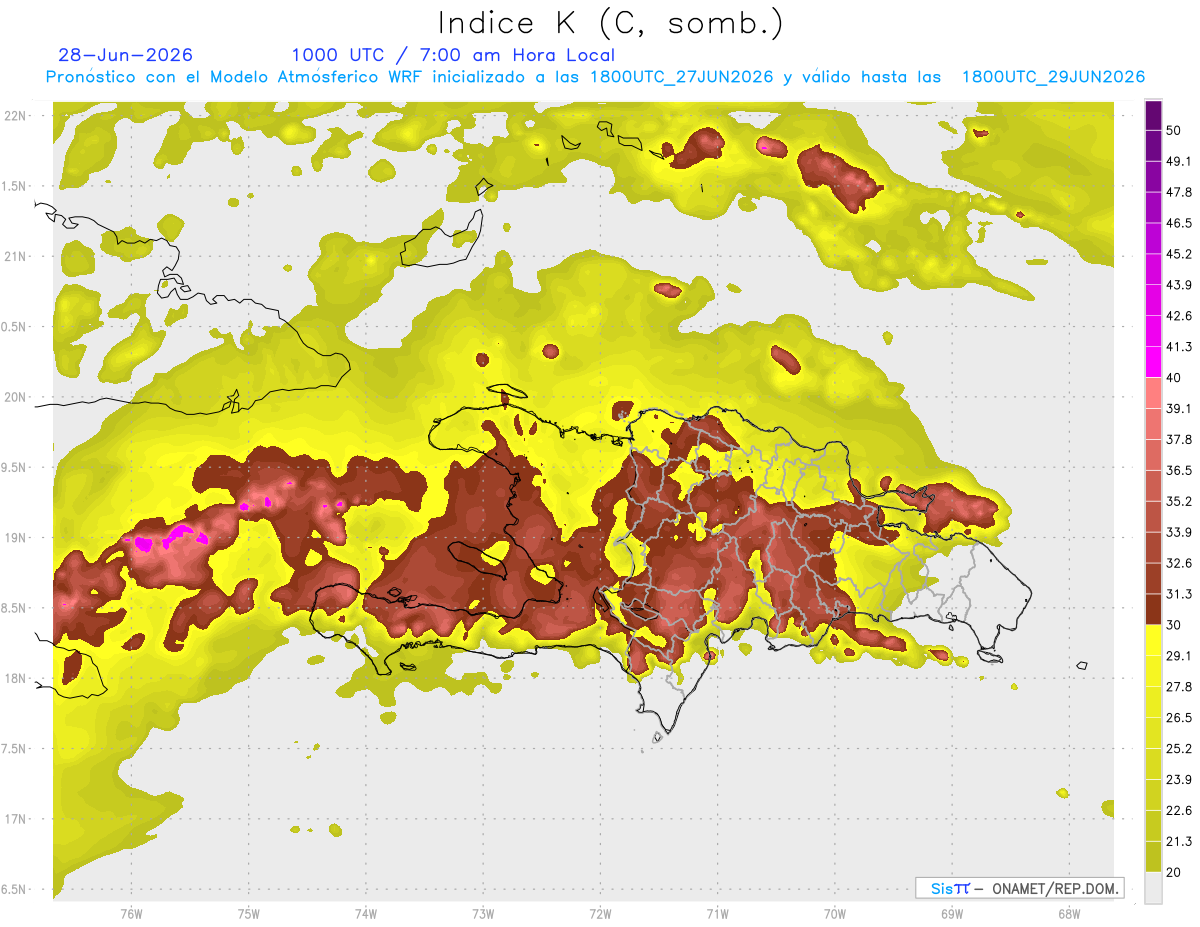Click the legend value '22.6'

coord(1179,811)
